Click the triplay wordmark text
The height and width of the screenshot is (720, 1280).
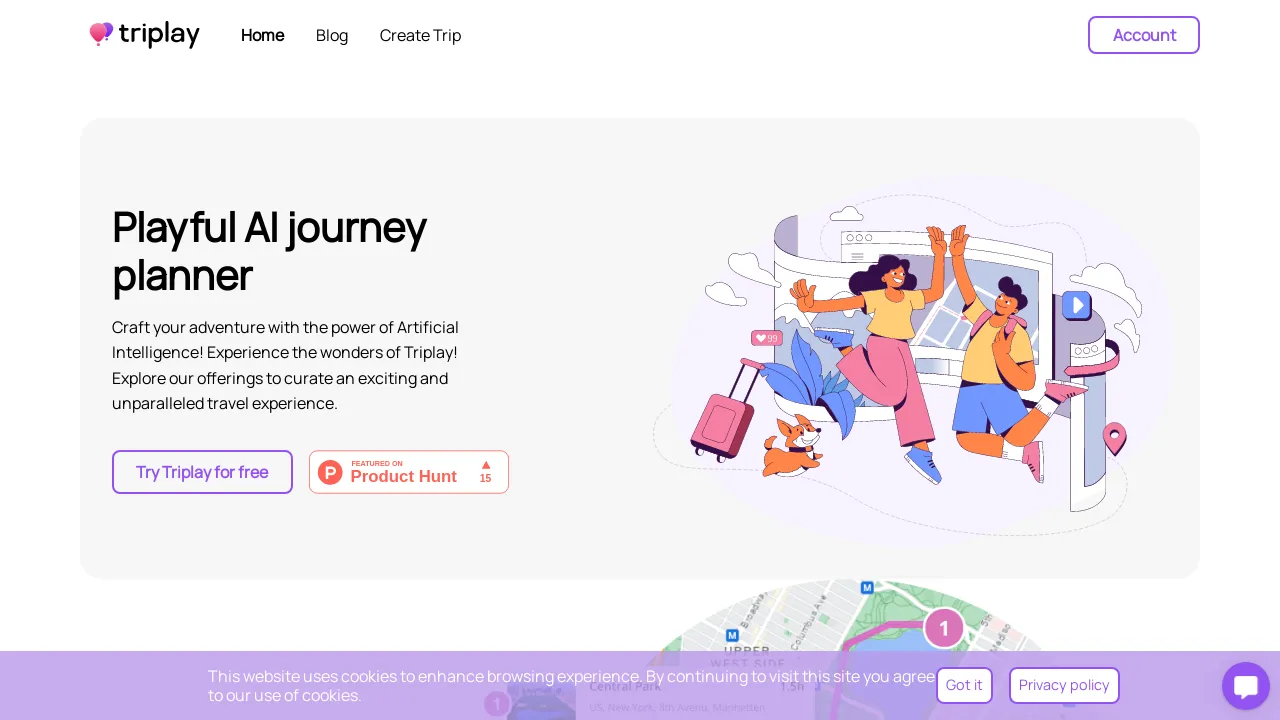point(159,35)
